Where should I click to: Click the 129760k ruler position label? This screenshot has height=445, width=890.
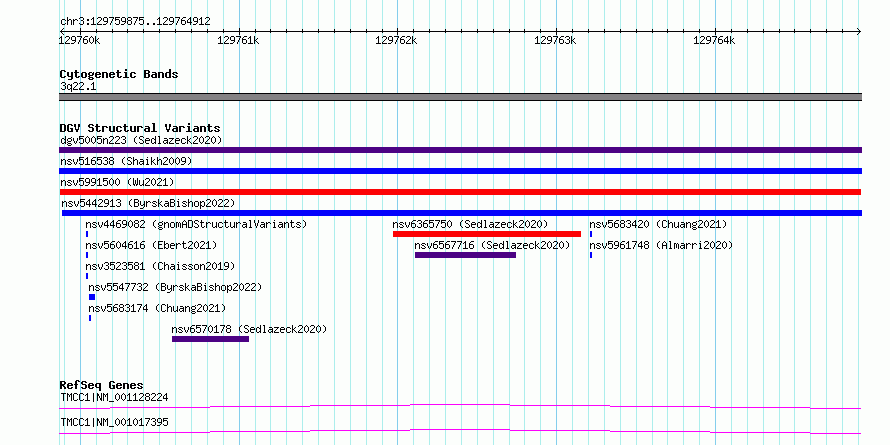click(80, 40)
